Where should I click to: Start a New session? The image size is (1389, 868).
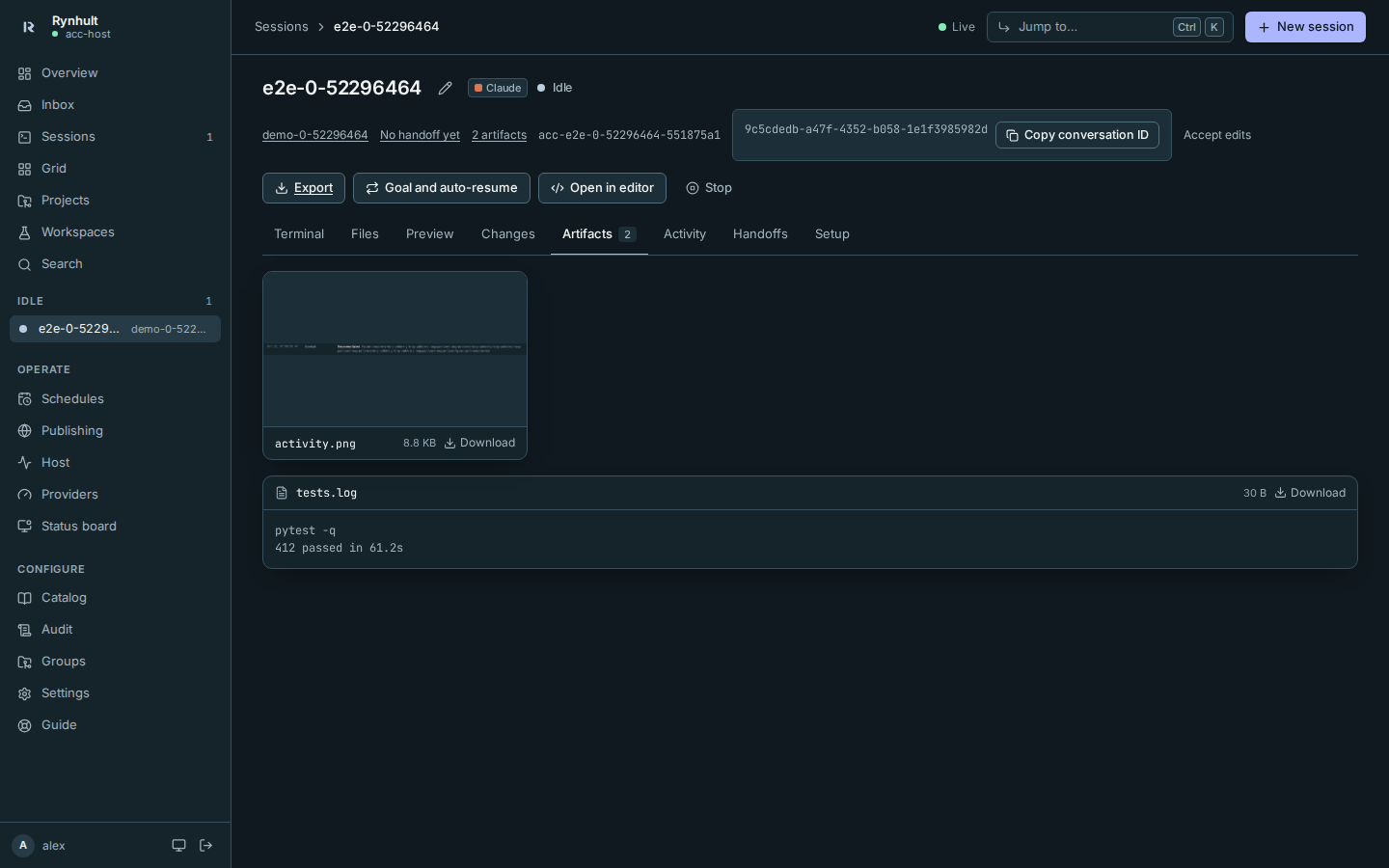pos(1305,27)
